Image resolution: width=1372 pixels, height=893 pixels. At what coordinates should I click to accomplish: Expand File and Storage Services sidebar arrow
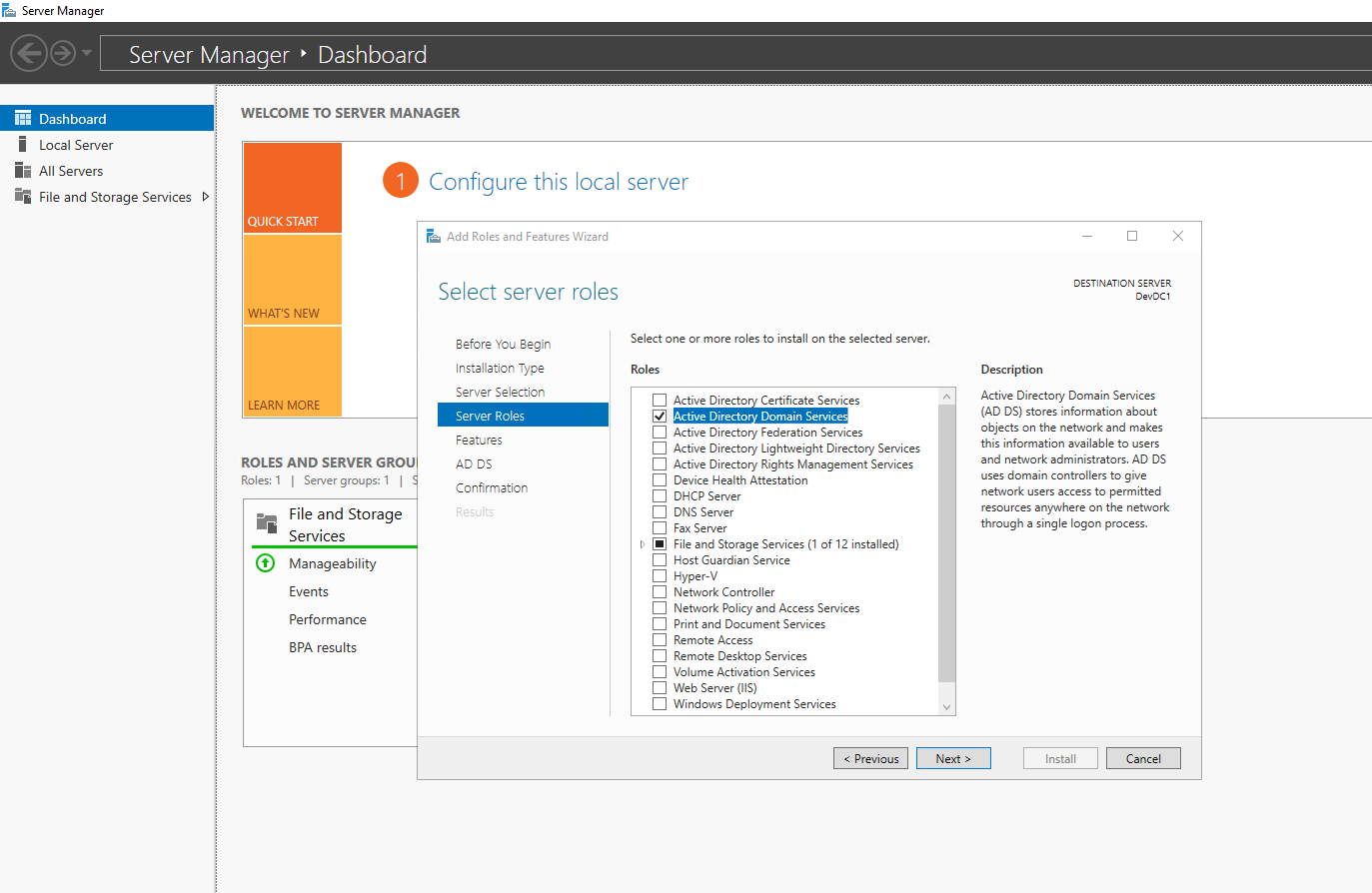(206, 197)
